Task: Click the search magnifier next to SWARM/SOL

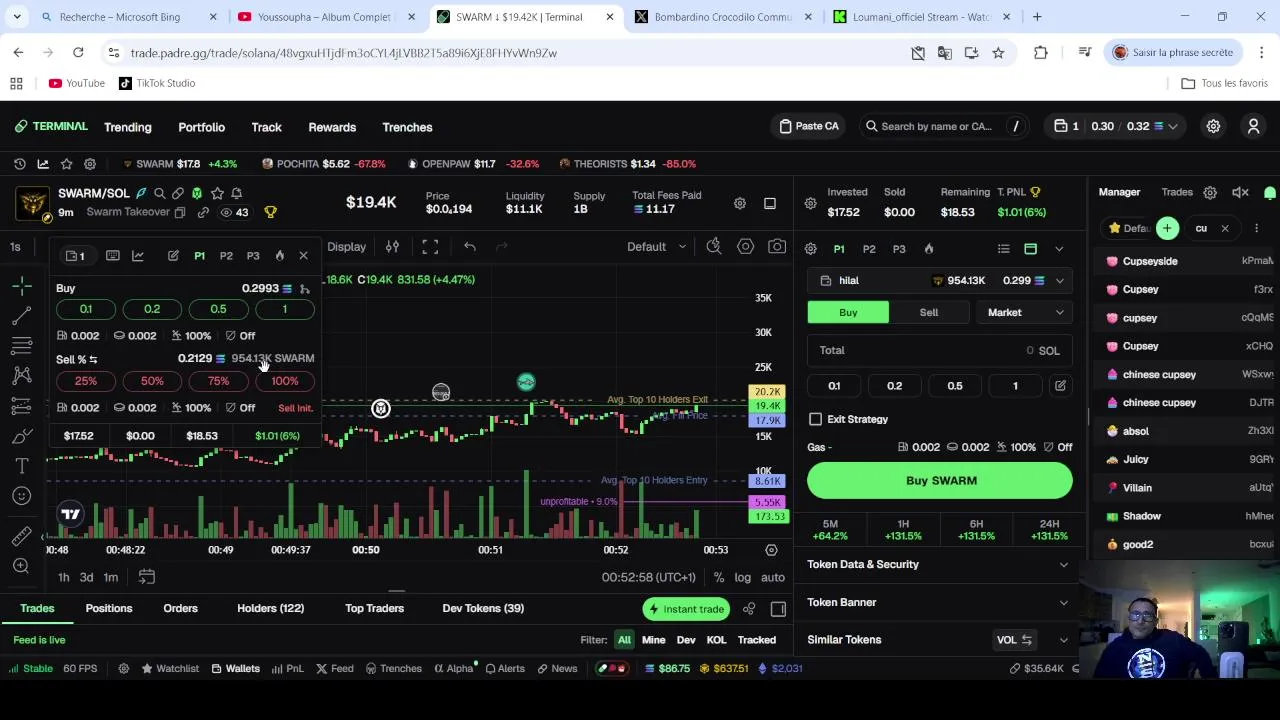Action: click(159, 193)
